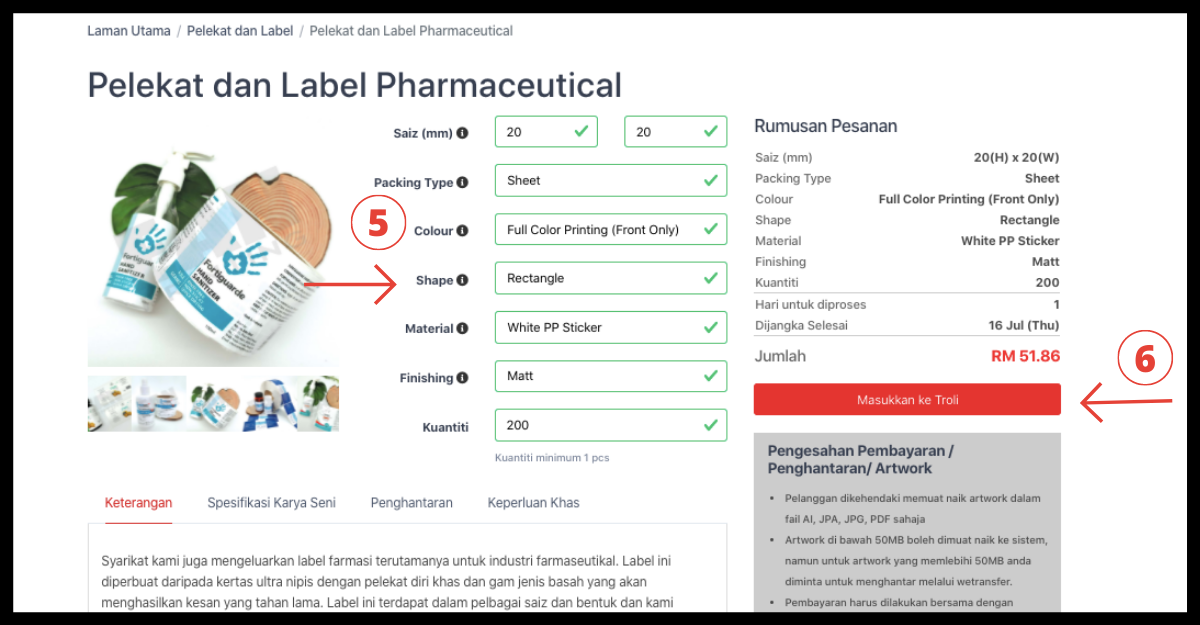Open the Shape dropdown showing Rectangle

(x=610, y=278)
